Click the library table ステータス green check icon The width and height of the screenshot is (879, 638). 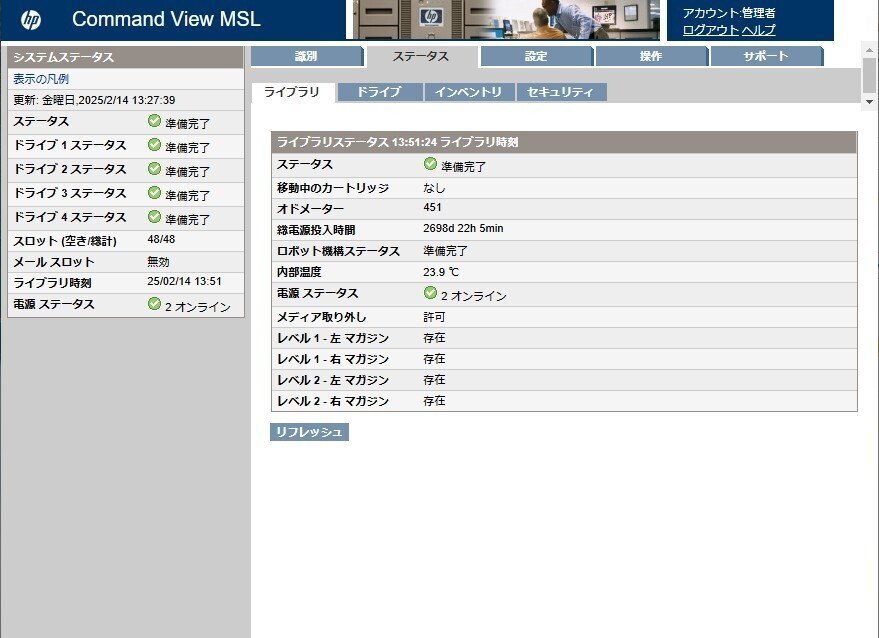coord(430,164)
